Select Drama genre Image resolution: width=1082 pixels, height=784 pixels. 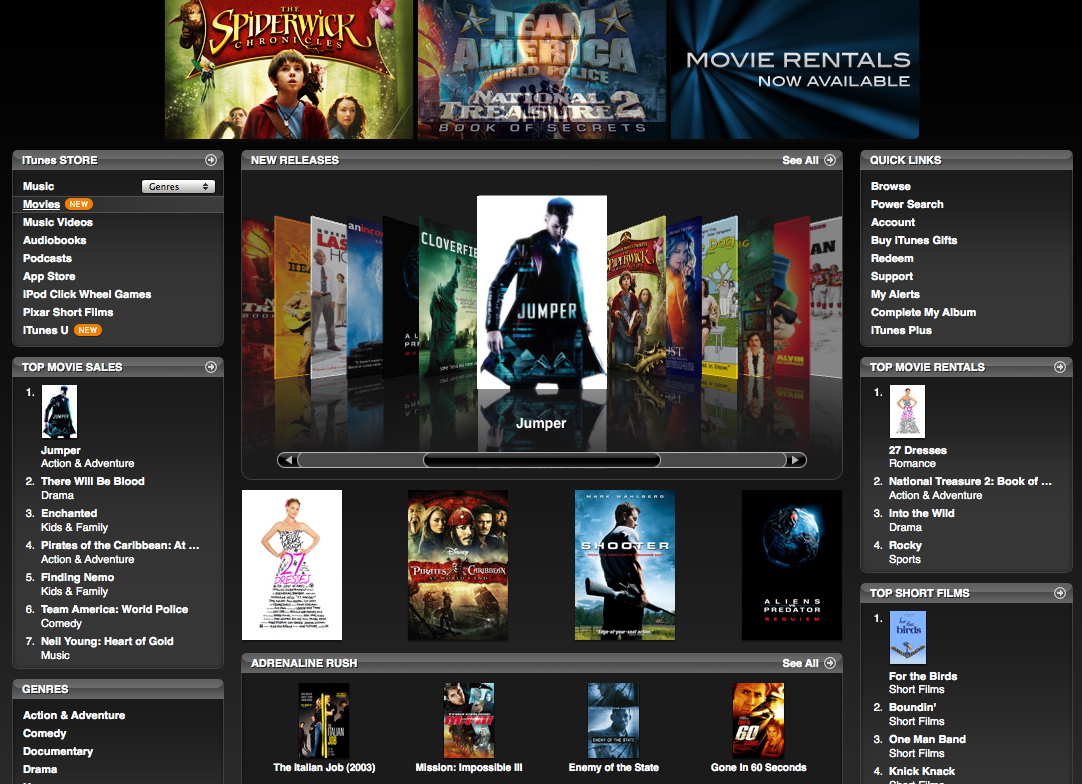tap(40, 769)
